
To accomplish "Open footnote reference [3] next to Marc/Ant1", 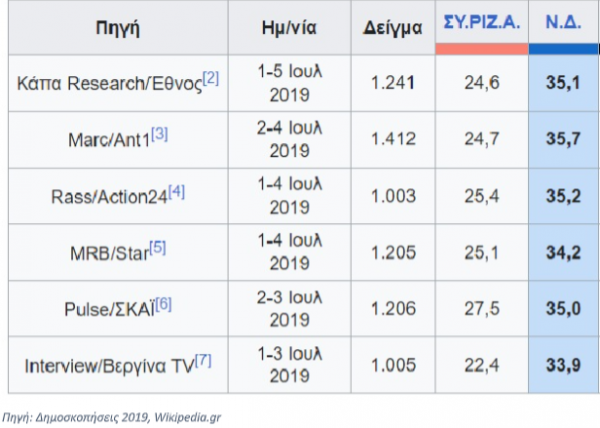I will [159, 132].
